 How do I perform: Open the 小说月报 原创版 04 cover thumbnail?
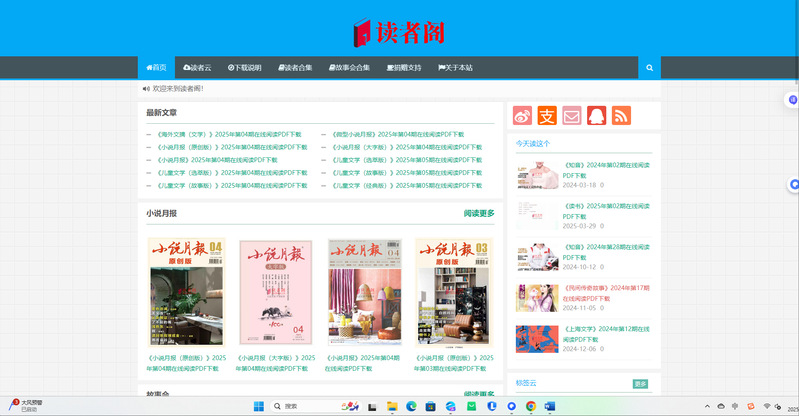tap(187, 292)
